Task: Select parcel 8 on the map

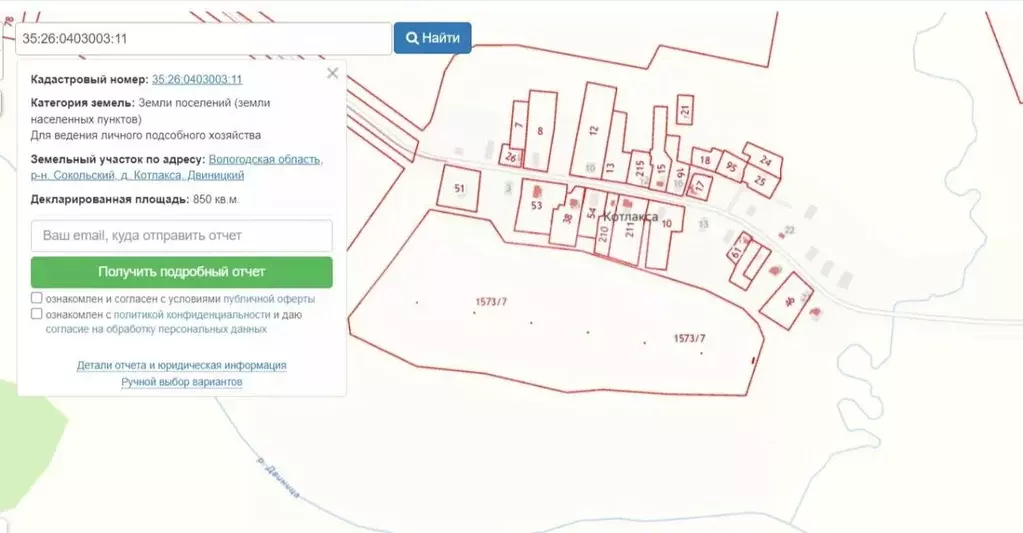Action: click(541, 131)
